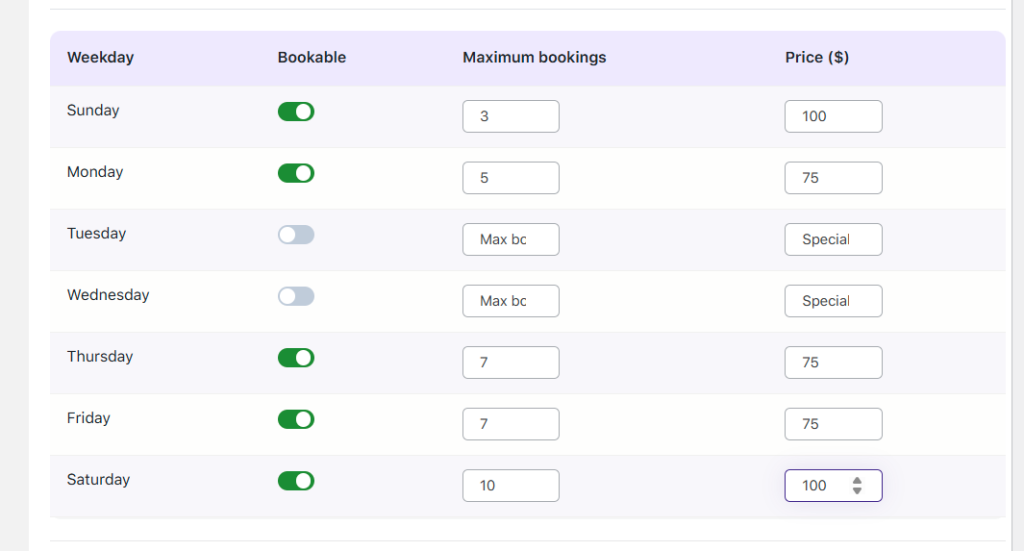Enable bookings for Tuesday
This screenshot has width=1024, height=551.
pos(296,235)
